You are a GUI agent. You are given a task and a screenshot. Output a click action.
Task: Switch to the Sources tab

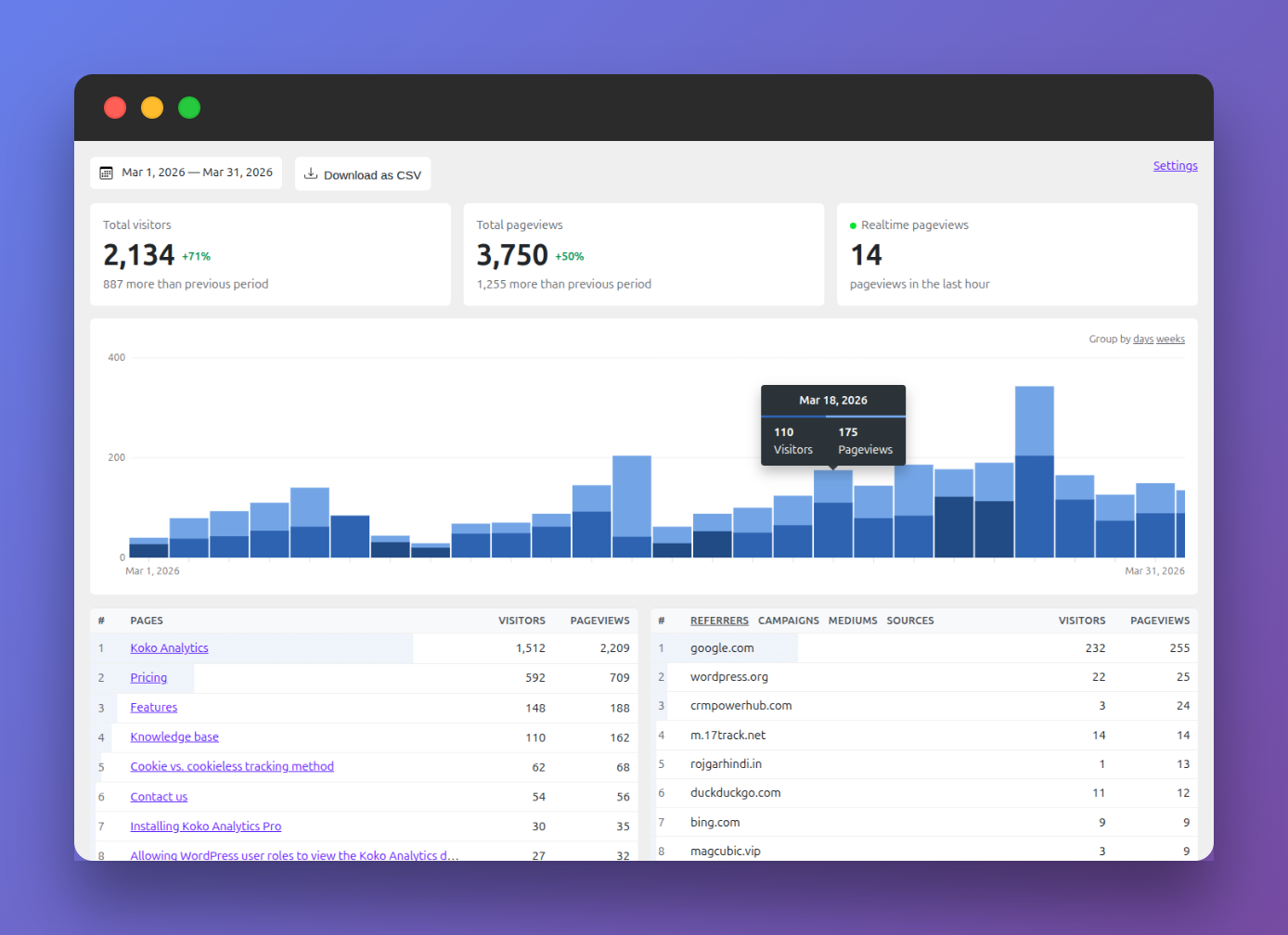pos(910,621)
